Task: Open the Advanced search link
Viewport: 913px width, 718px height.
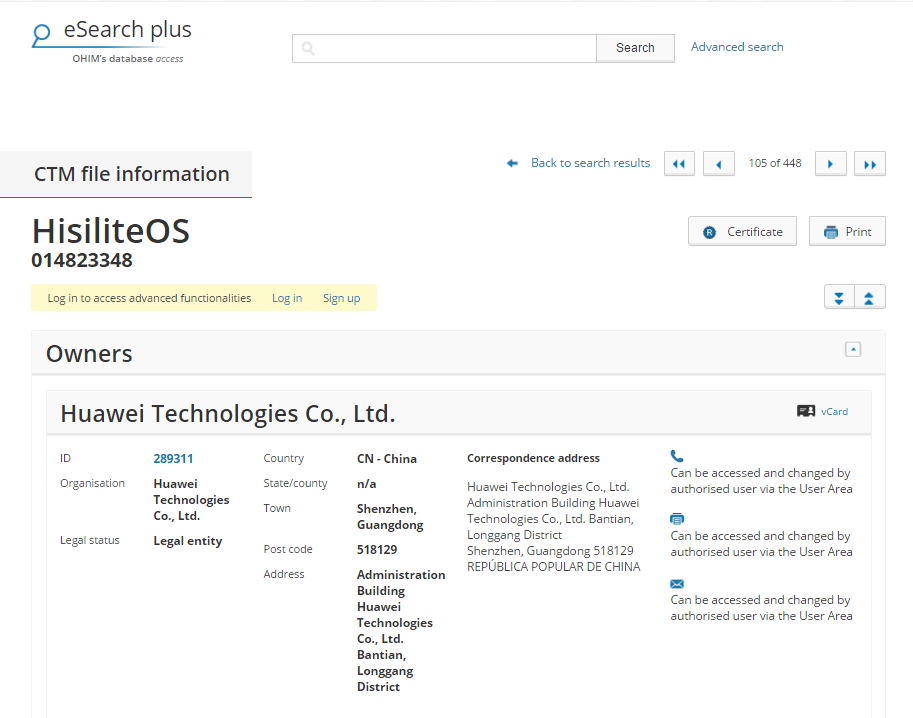Action: (x=737, y=47)
